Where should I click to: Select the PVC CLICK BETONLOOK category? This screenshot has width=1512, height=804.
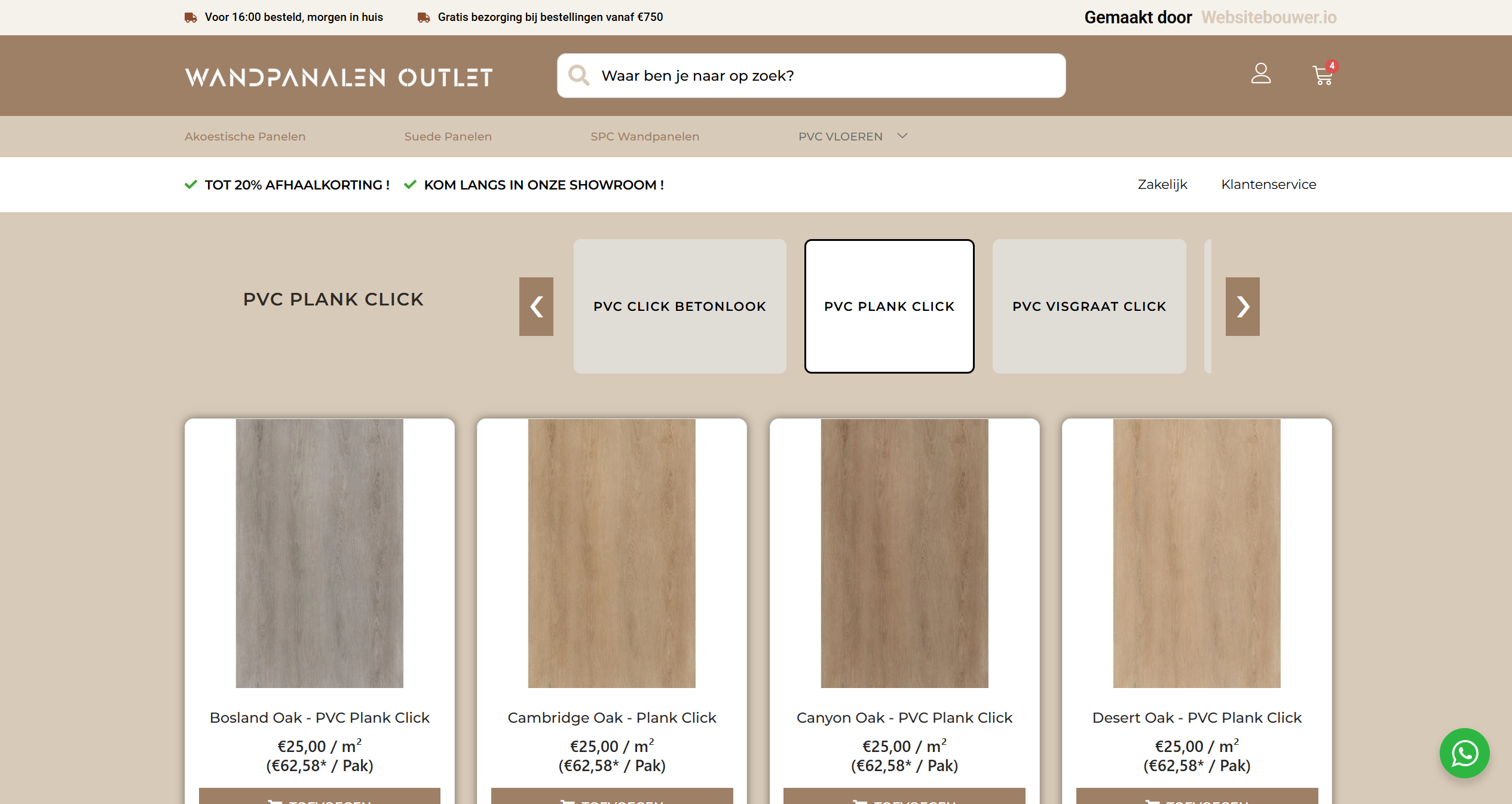[x=680, y=306]
